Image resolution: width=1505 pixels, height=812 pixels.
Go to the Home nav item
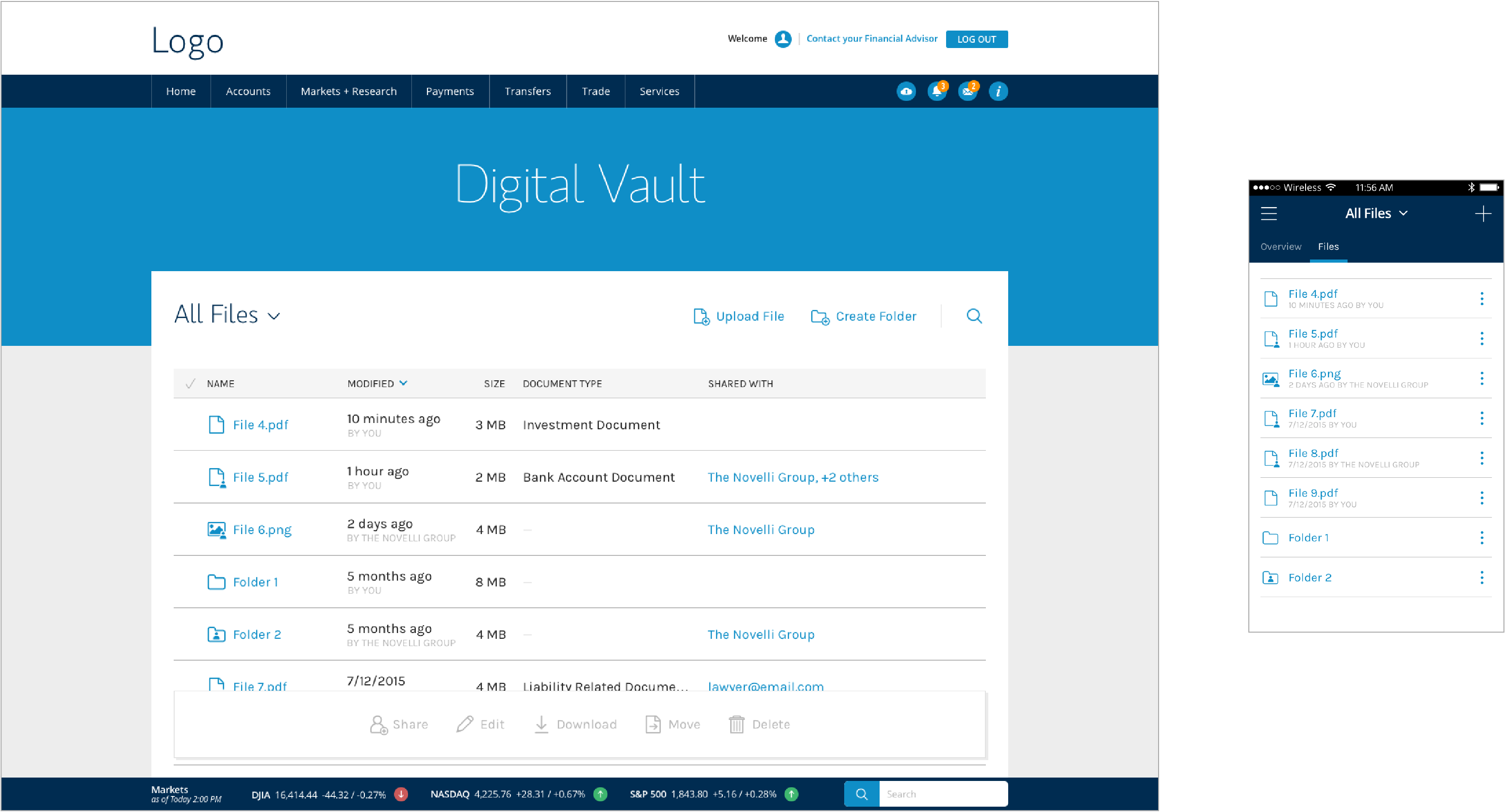(x=180, y=92)
